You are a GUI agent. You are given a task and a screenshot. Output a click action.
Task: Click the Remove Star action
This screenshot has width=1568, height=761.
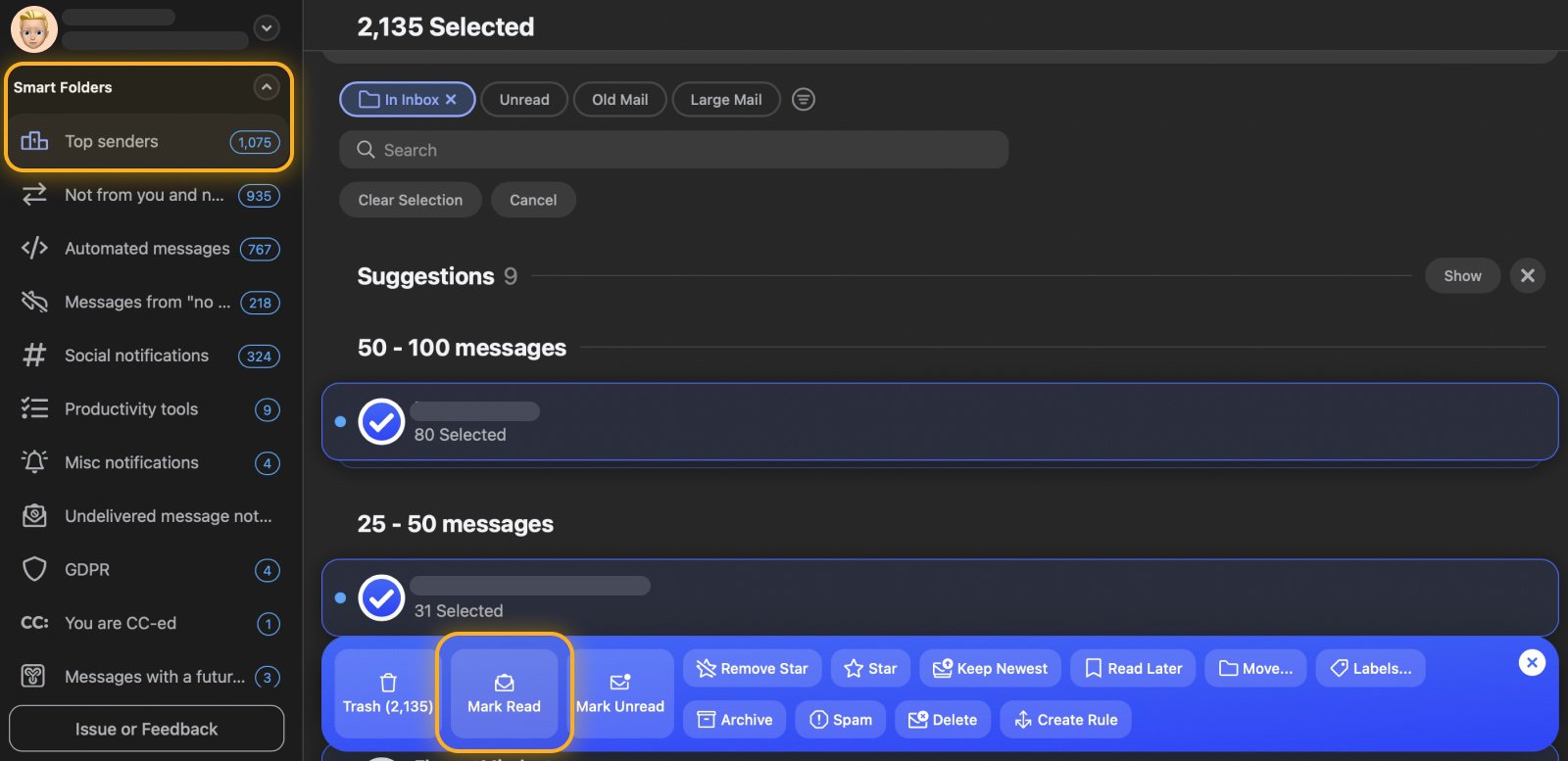pos(752,669)
